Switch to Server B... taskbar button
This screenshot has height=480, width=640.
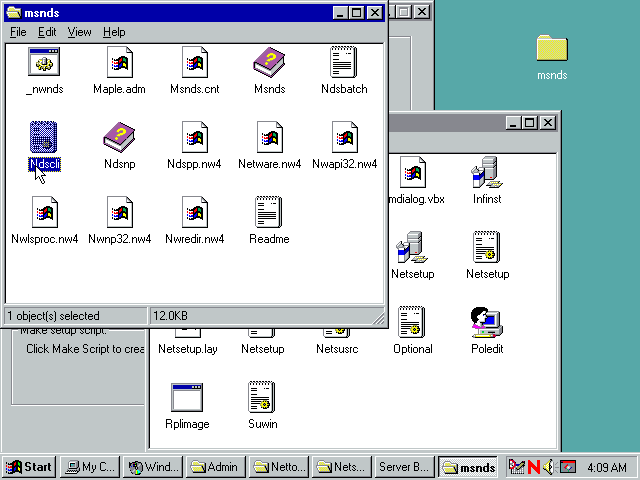tap(404, 467)
